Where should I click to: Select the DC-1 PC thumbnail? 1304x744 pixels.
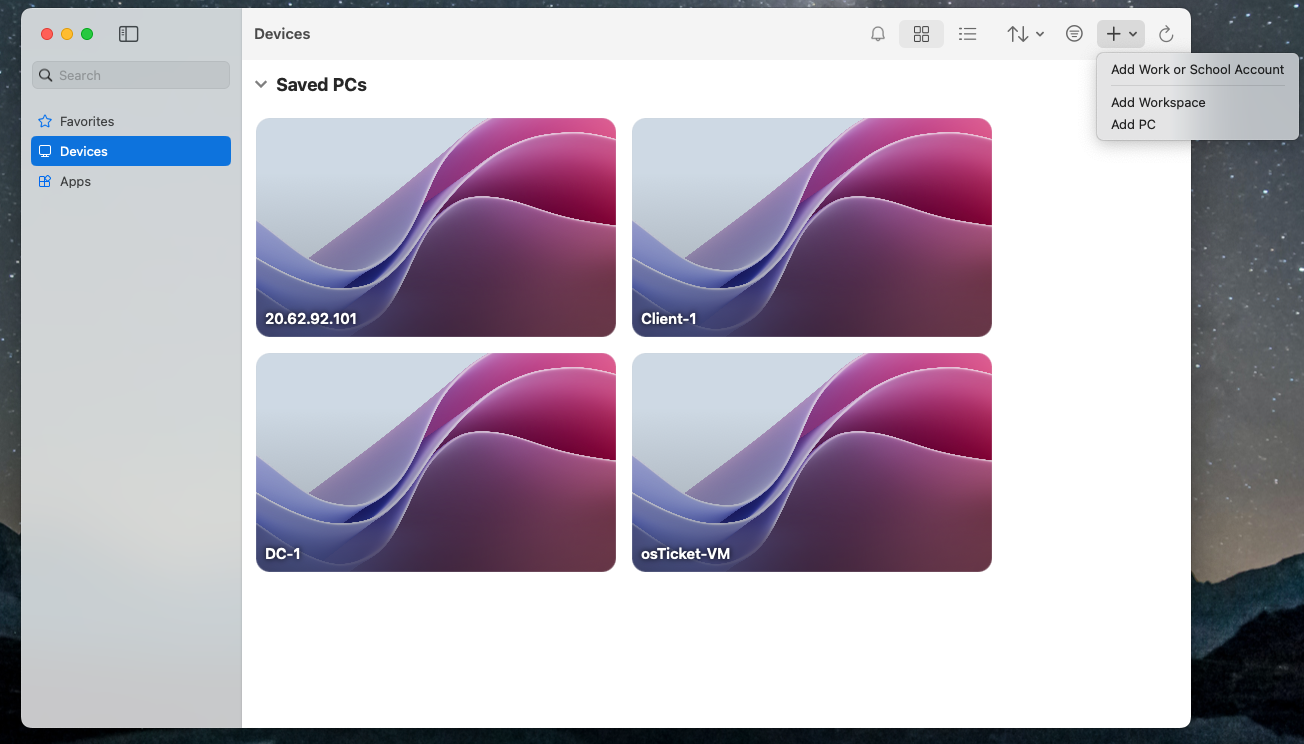click(x=436, y=462)
